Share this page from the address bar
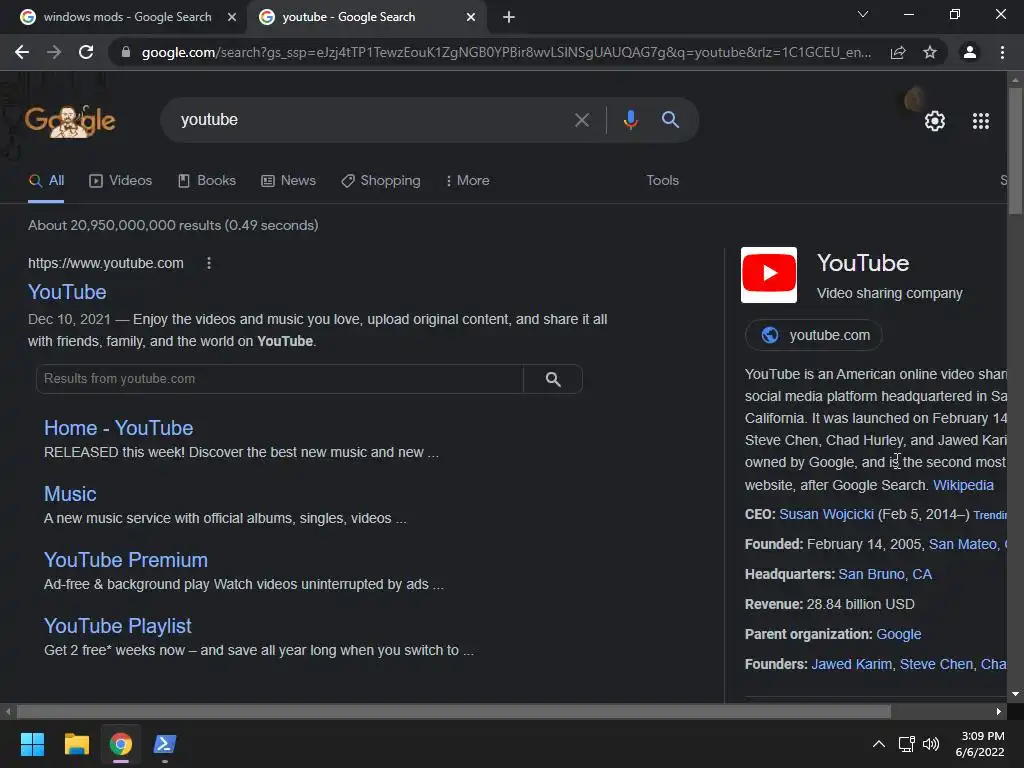The image size is (1024, 768). click(x=898, y=52)
